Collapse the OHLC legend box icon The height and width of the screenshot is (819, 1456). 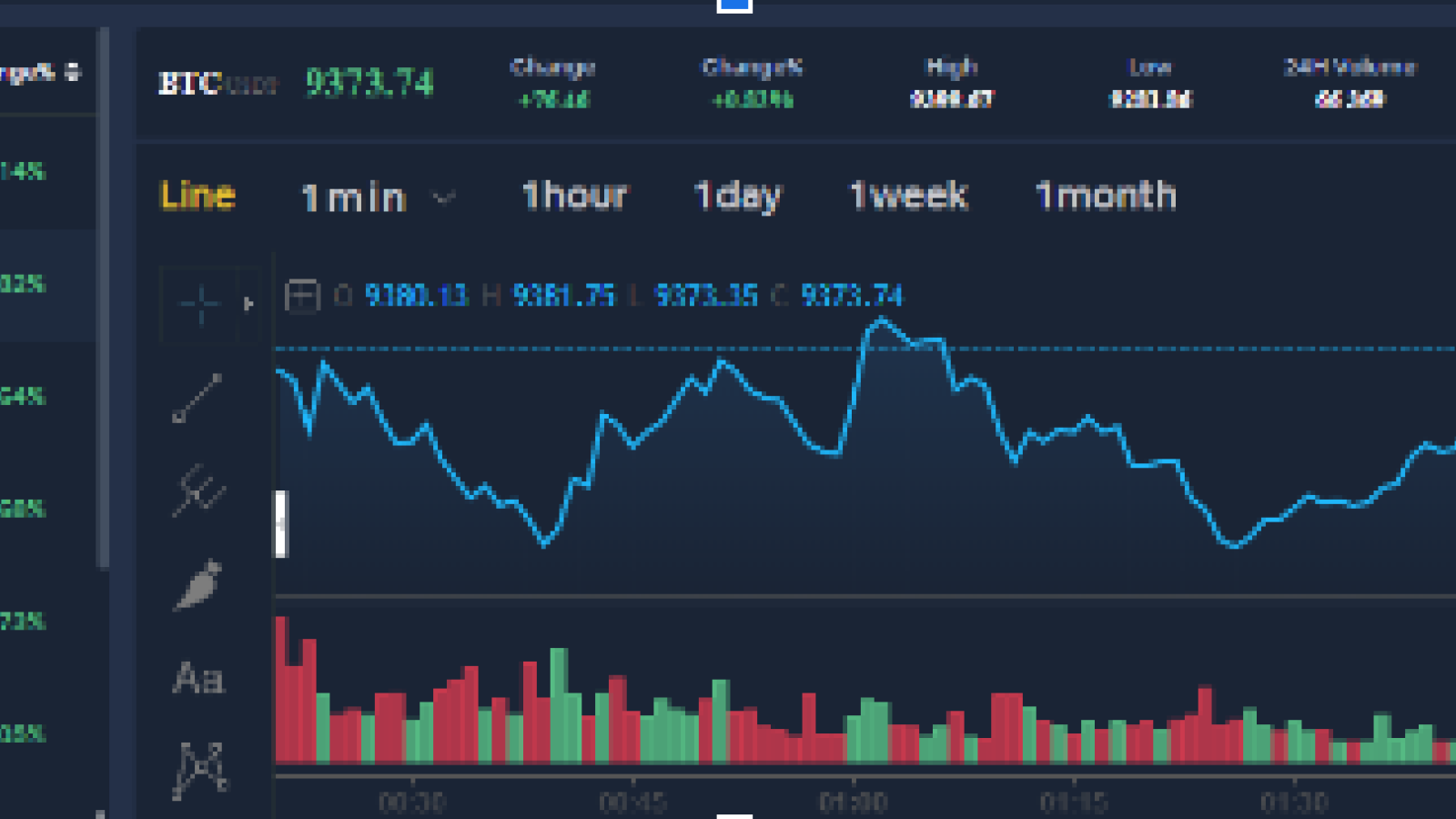pos(302,296)
